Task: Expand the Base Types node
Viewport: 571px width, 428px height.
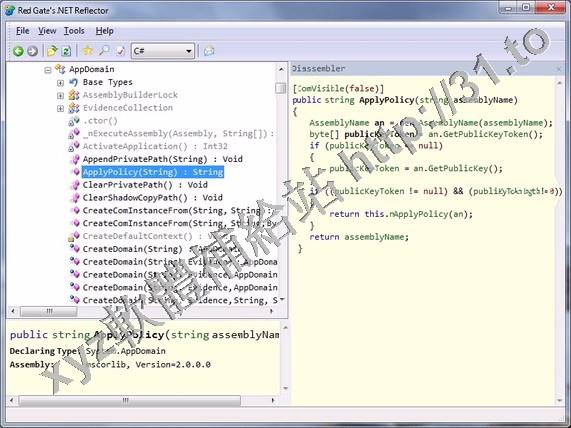Action: click(60, 83)
